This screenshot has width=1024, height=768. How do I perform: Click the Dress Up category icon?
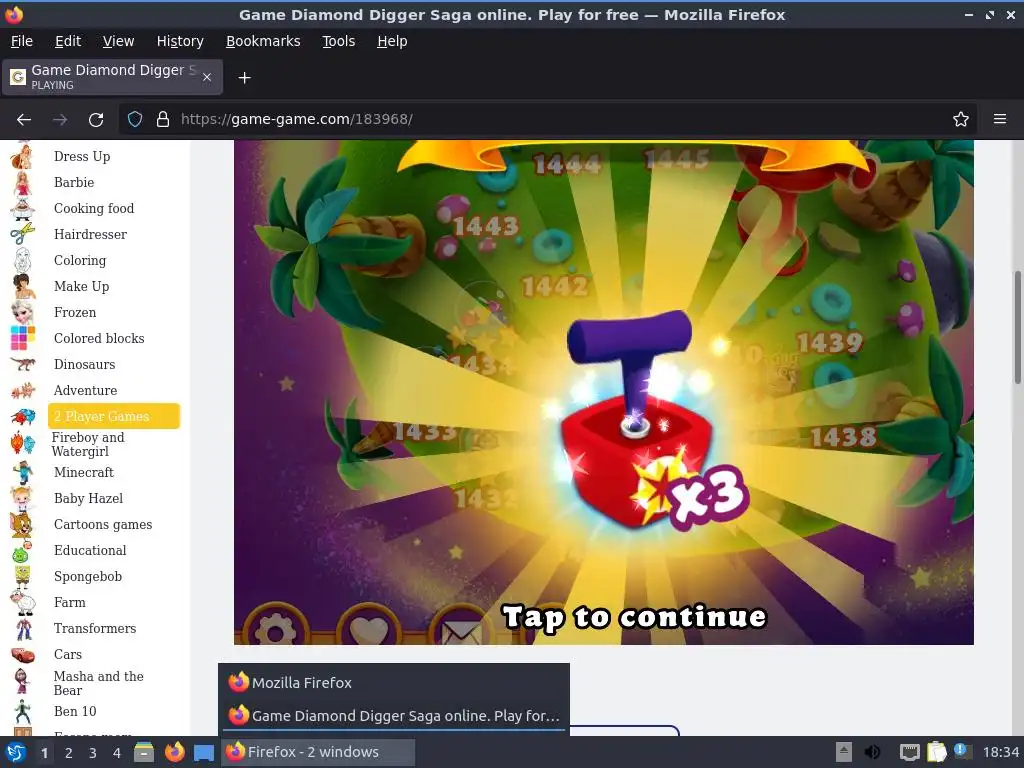(x=22, y=157)
